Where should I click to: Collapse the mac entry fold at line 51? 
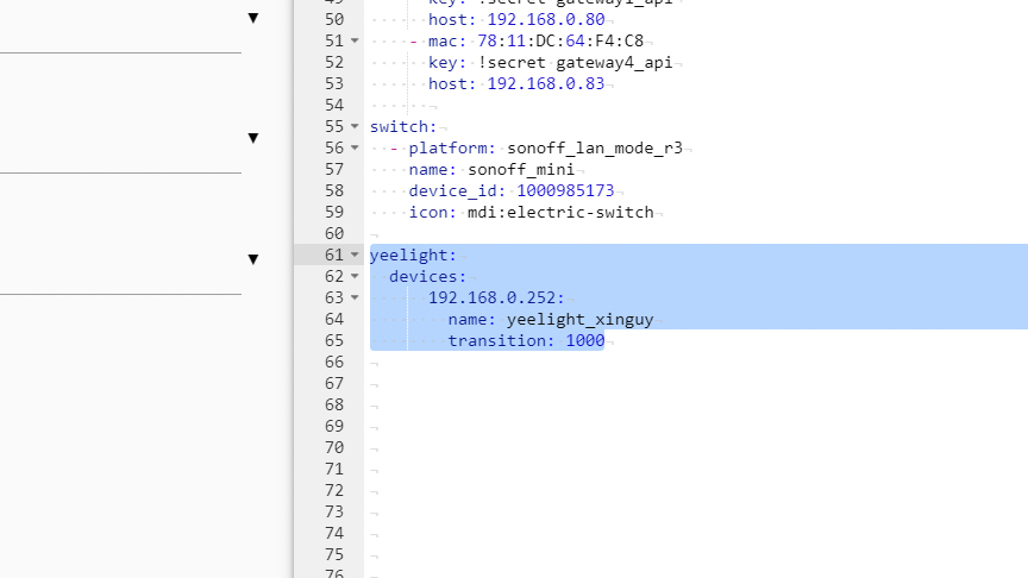355,41
